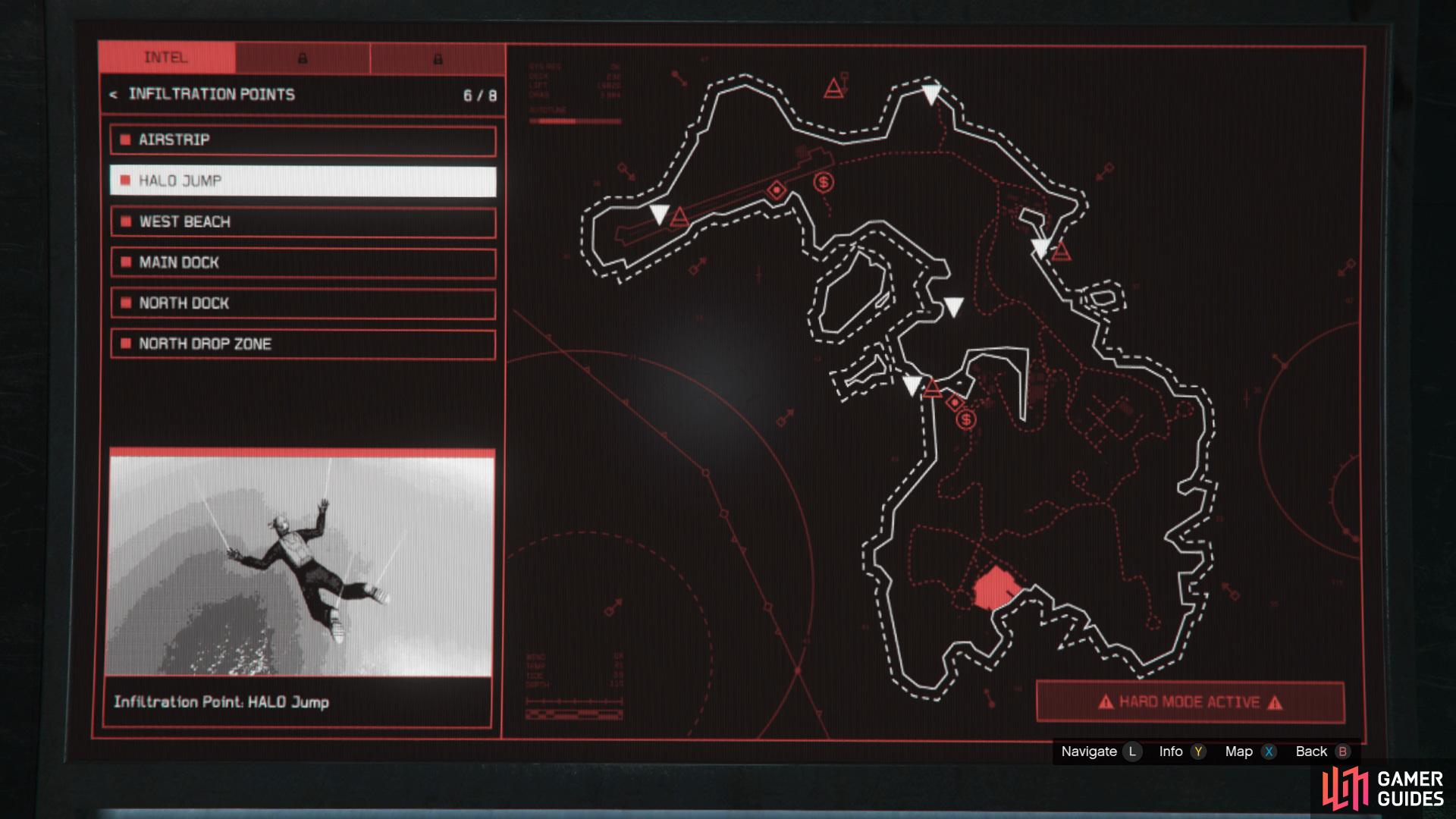Click the 6 / 8 counter text
Image resolution: width=1456 pixels, height=819 pixels.
[480, 96]
